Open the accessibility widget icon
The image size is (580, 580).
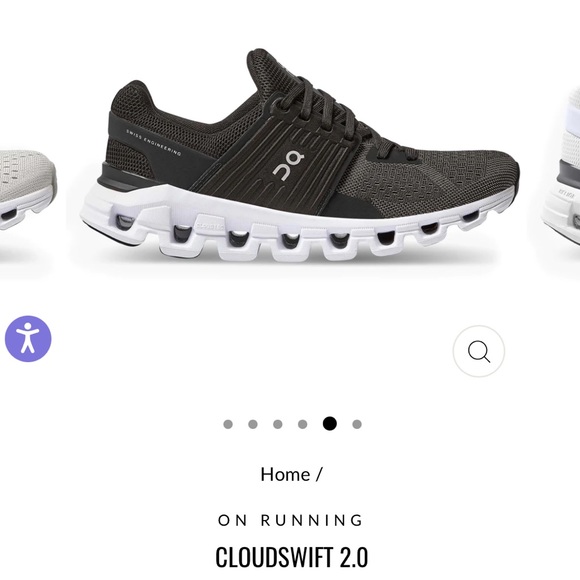click(28, 338)
